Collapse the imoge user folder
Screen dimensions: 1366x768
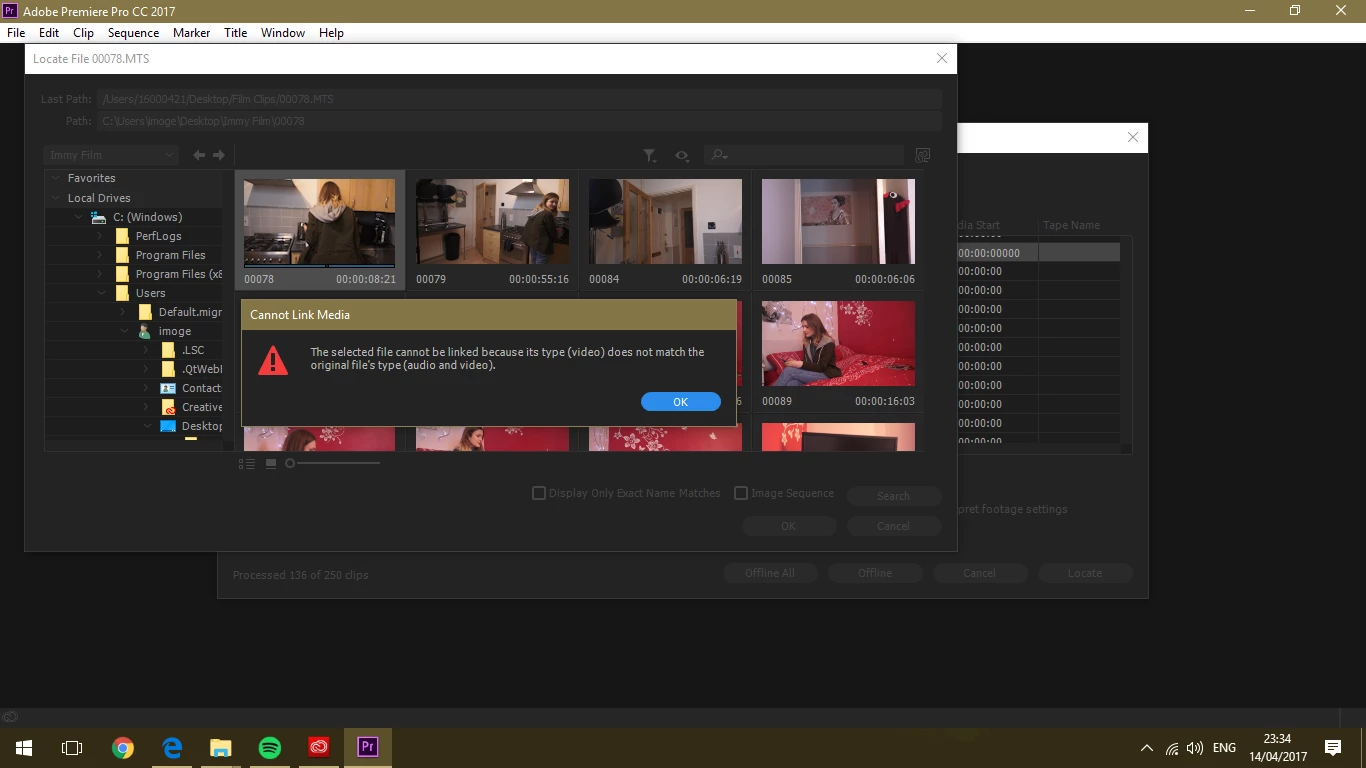pyautogui.click(x=124, y=331)
